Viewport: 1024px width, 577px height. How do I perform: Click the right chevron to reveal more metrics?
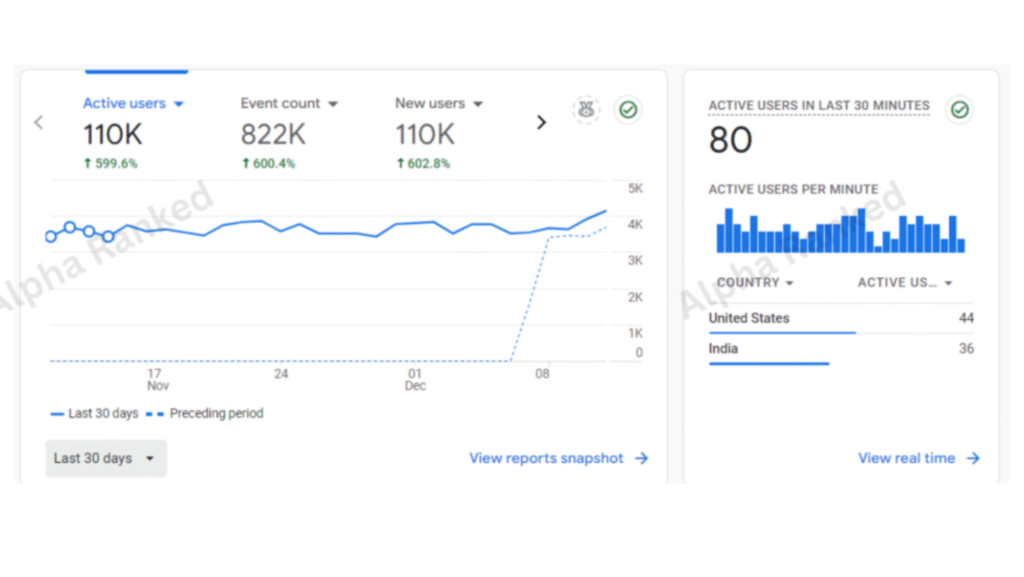(541, 121)
